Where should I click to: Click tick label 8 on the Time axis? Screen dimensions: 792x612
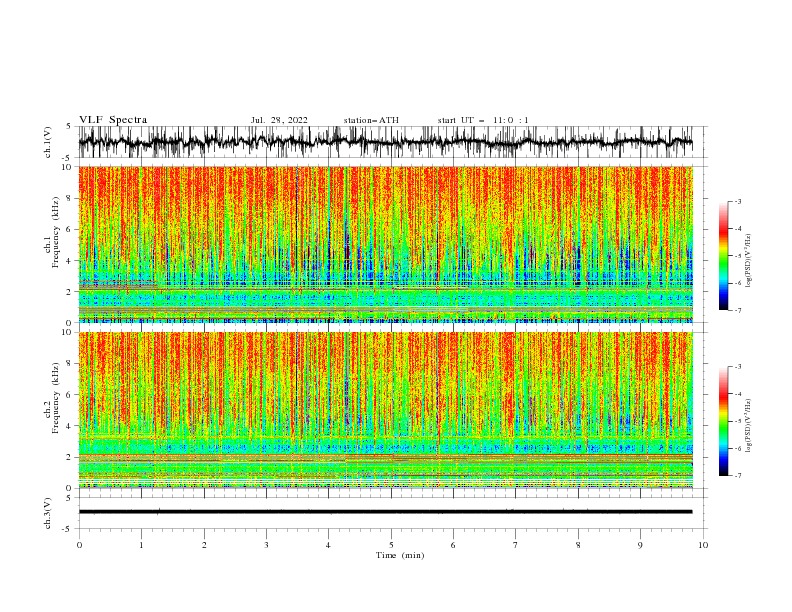pyautogui.click(x=578, y=545)
